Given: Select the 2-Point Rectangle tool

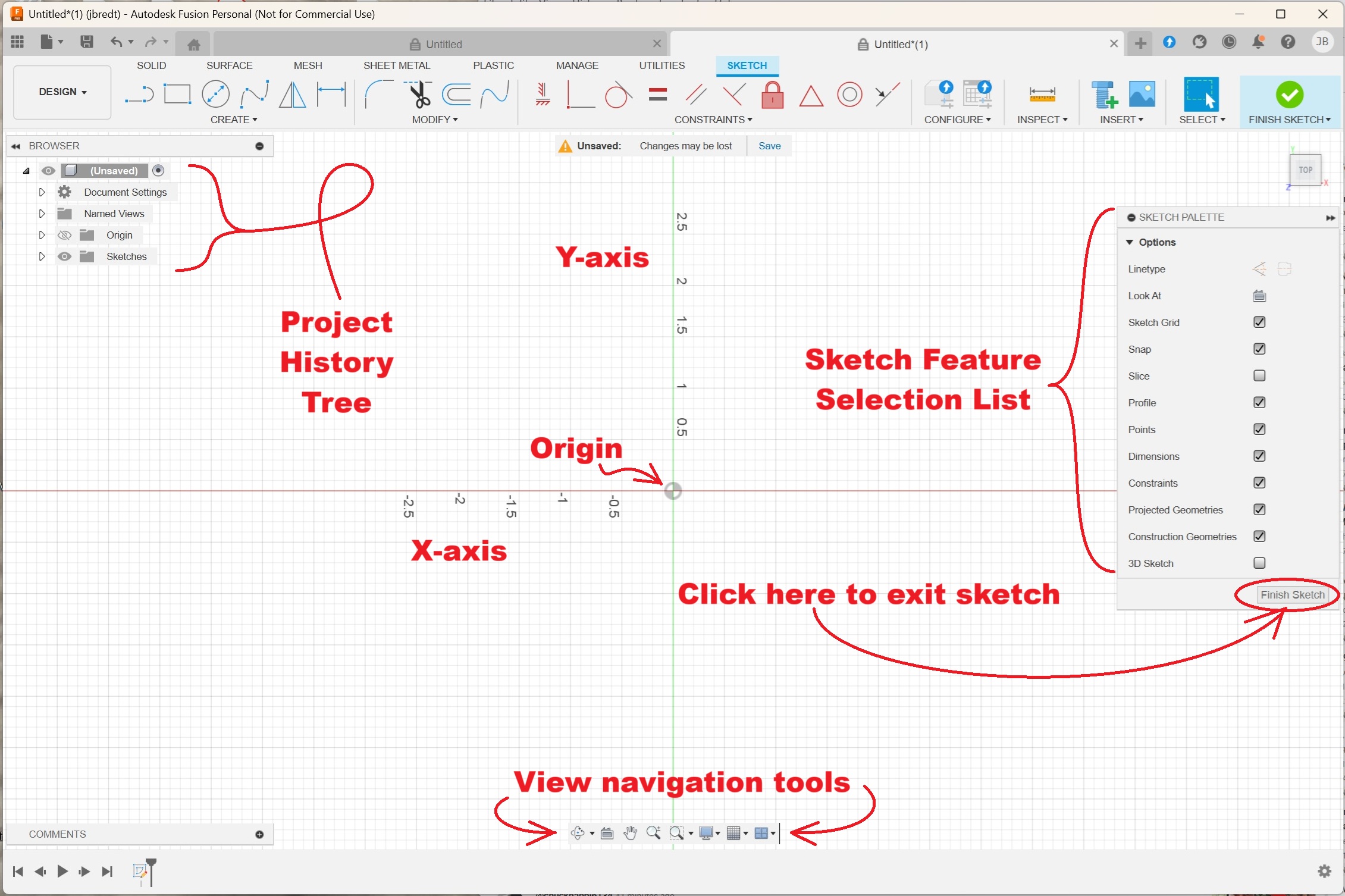Looking at the screenshot, I should (x=177, y=95).
